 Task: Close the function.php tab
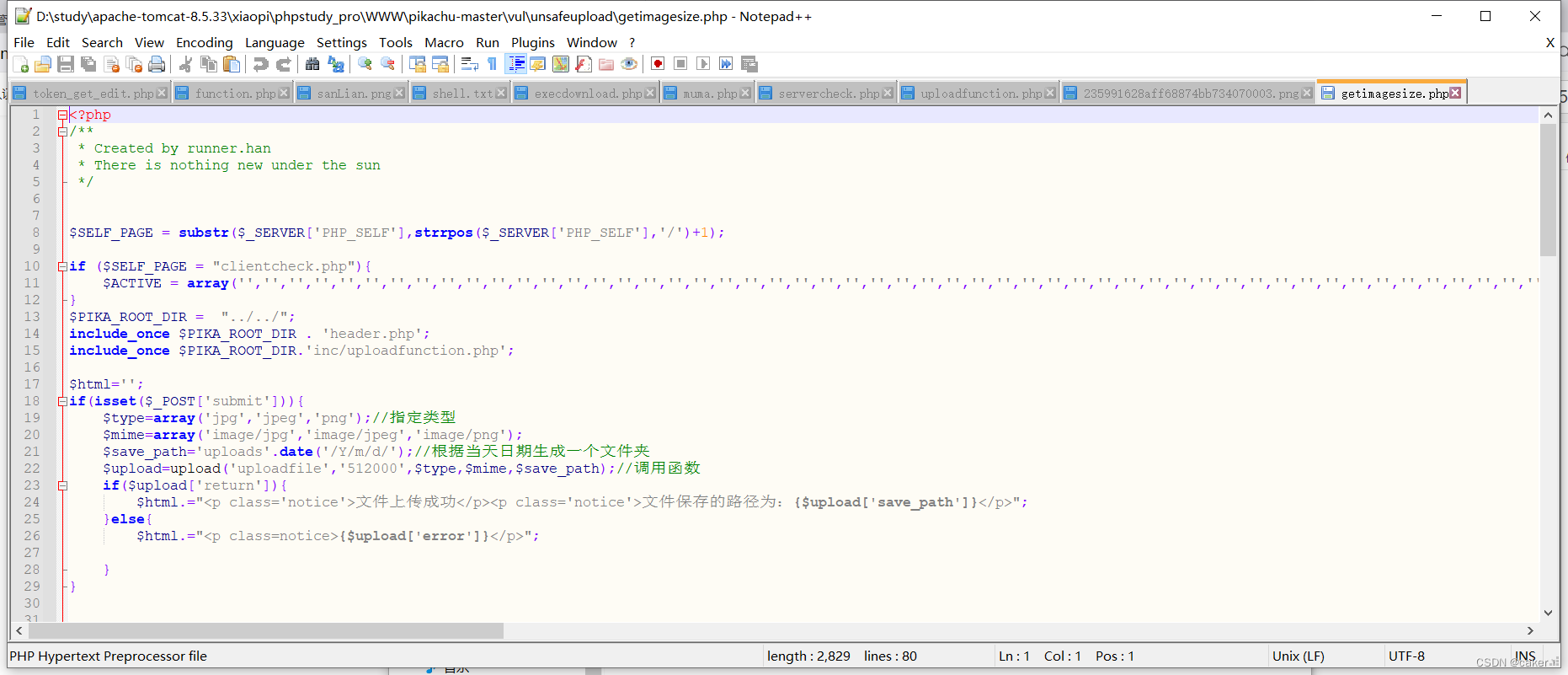tap(284, 93)
